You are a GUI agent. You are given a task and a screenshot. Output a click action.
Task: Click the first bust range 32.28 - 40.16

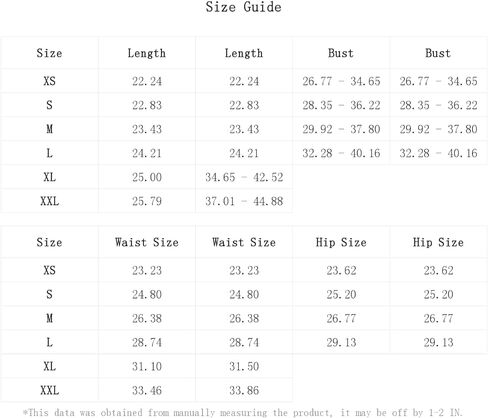[x=341, y=153]
